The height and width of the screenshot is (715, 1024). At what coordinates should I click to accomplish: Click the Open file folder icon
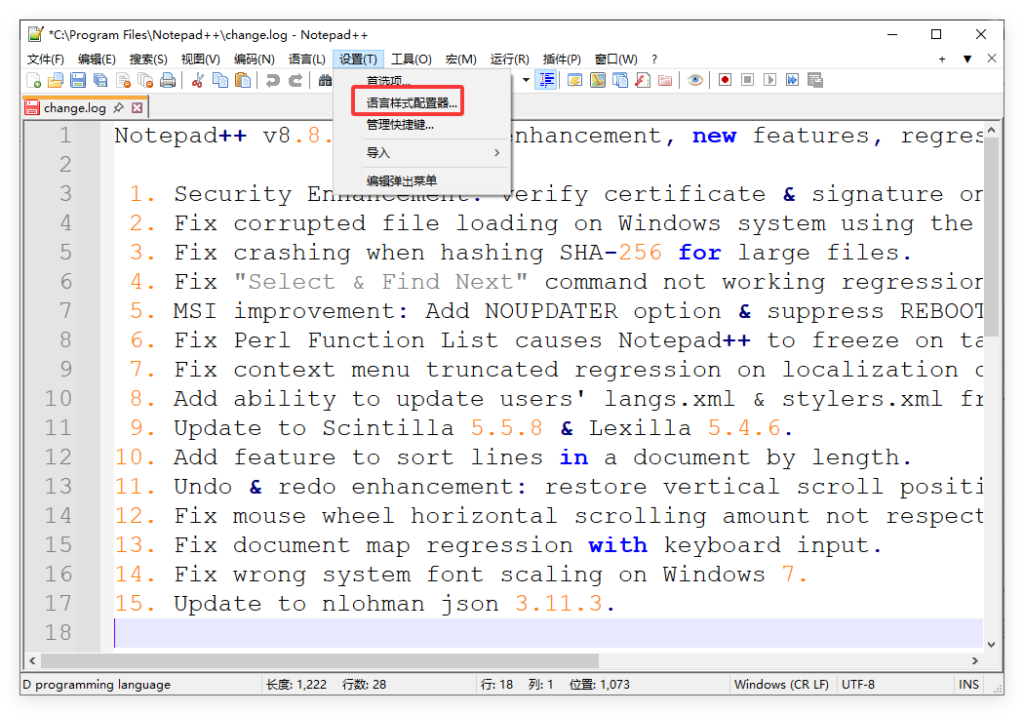(x=56, y=80)
